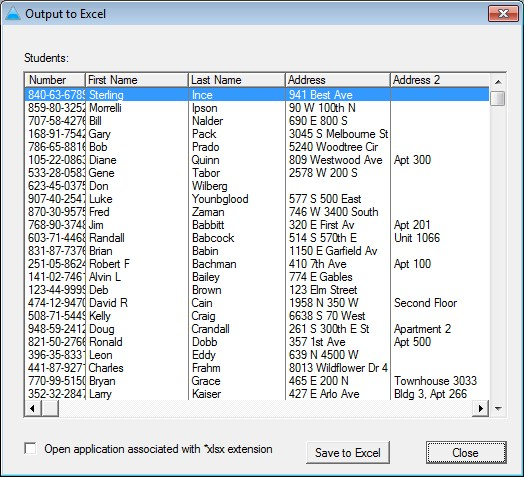Click the Last Name column header
This screenshot has width=524, height=477.
(237, 80)
